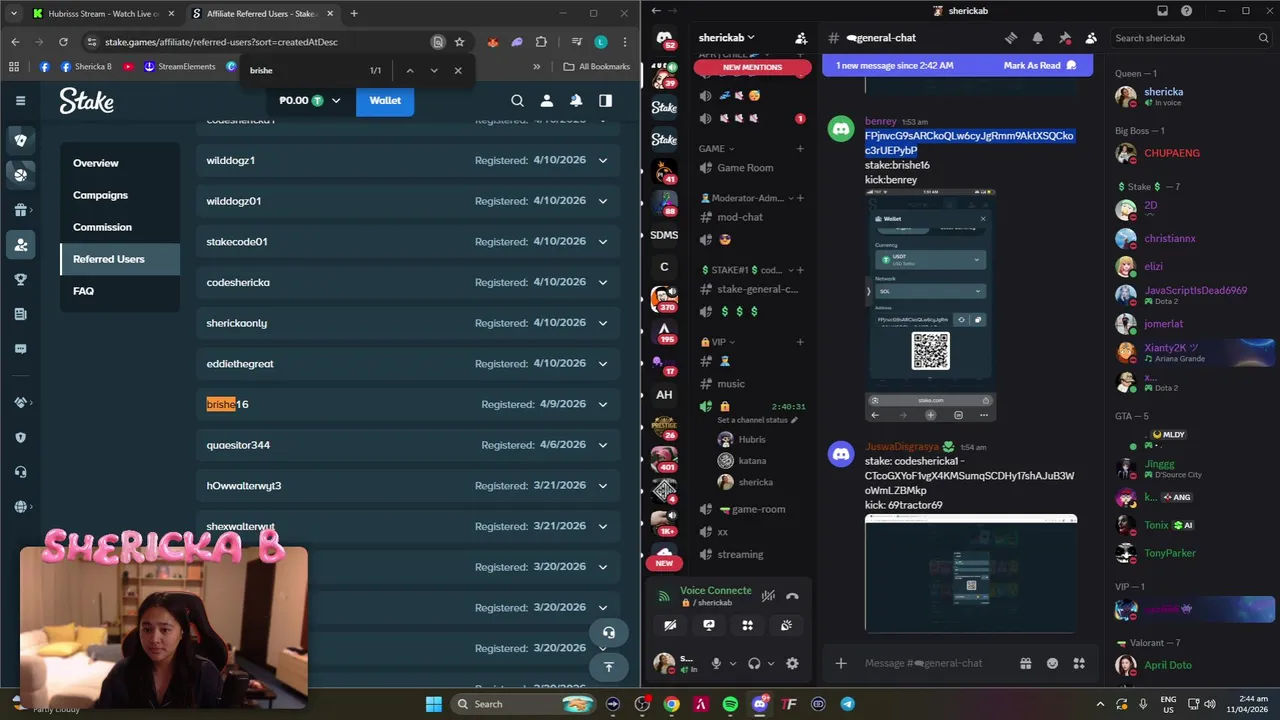
Task: Bookmark this page with star icon
Action: click(459, 42)
